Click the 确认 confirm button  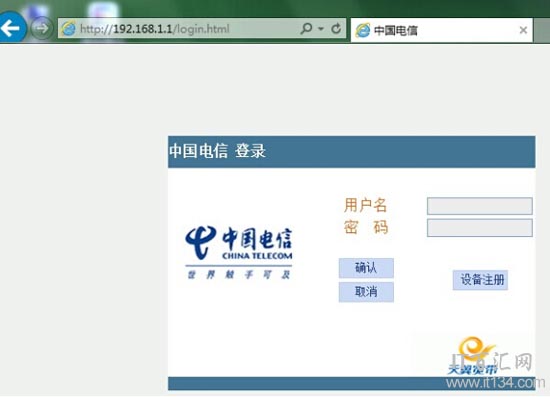366,268
